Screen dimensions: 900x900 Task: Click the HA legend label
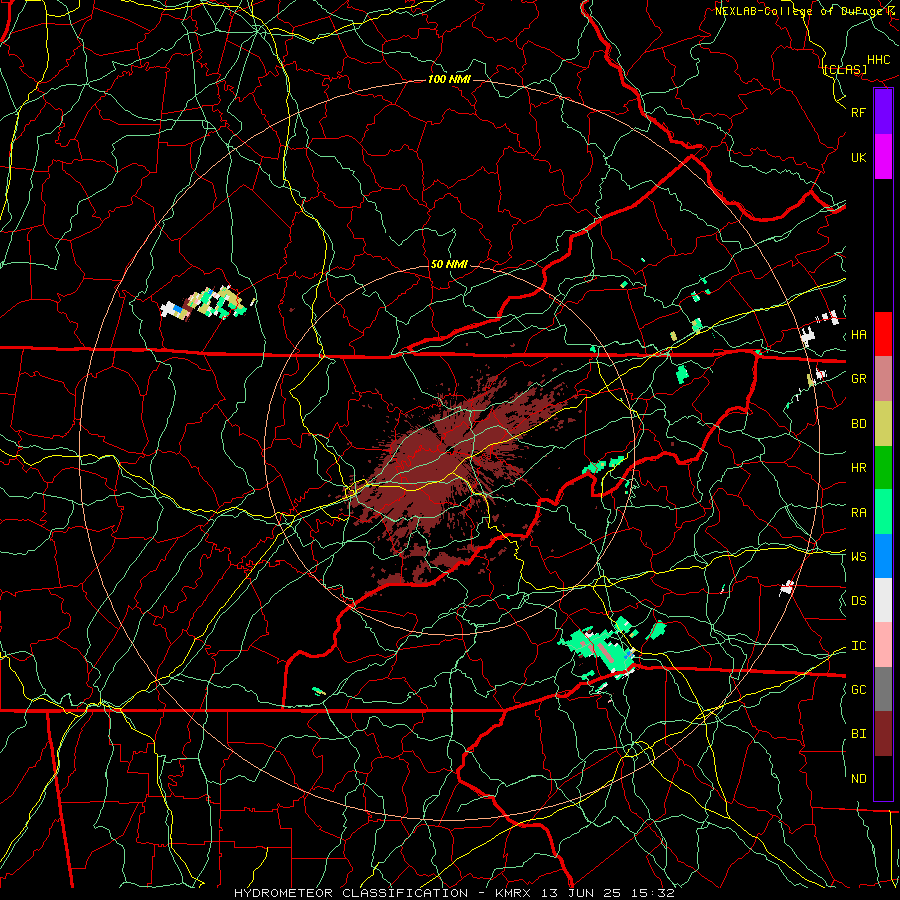pos(858,335)
